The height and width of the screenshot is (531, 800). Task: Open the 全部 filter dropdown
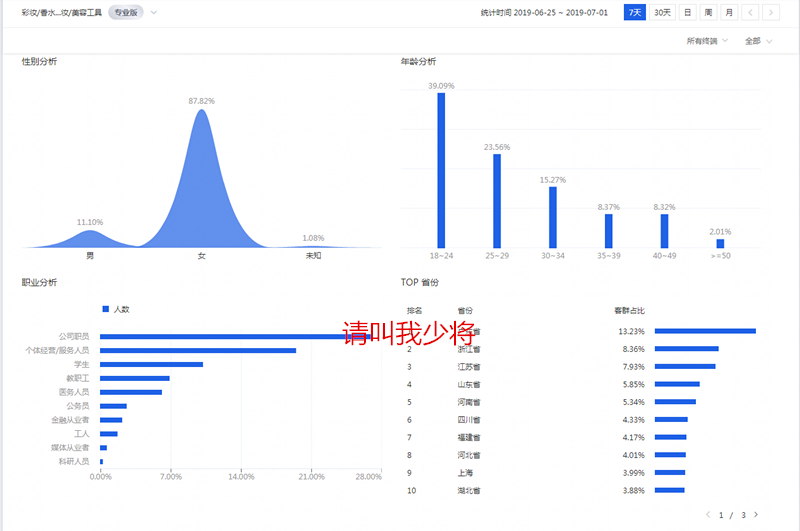[x=759, y=41]
